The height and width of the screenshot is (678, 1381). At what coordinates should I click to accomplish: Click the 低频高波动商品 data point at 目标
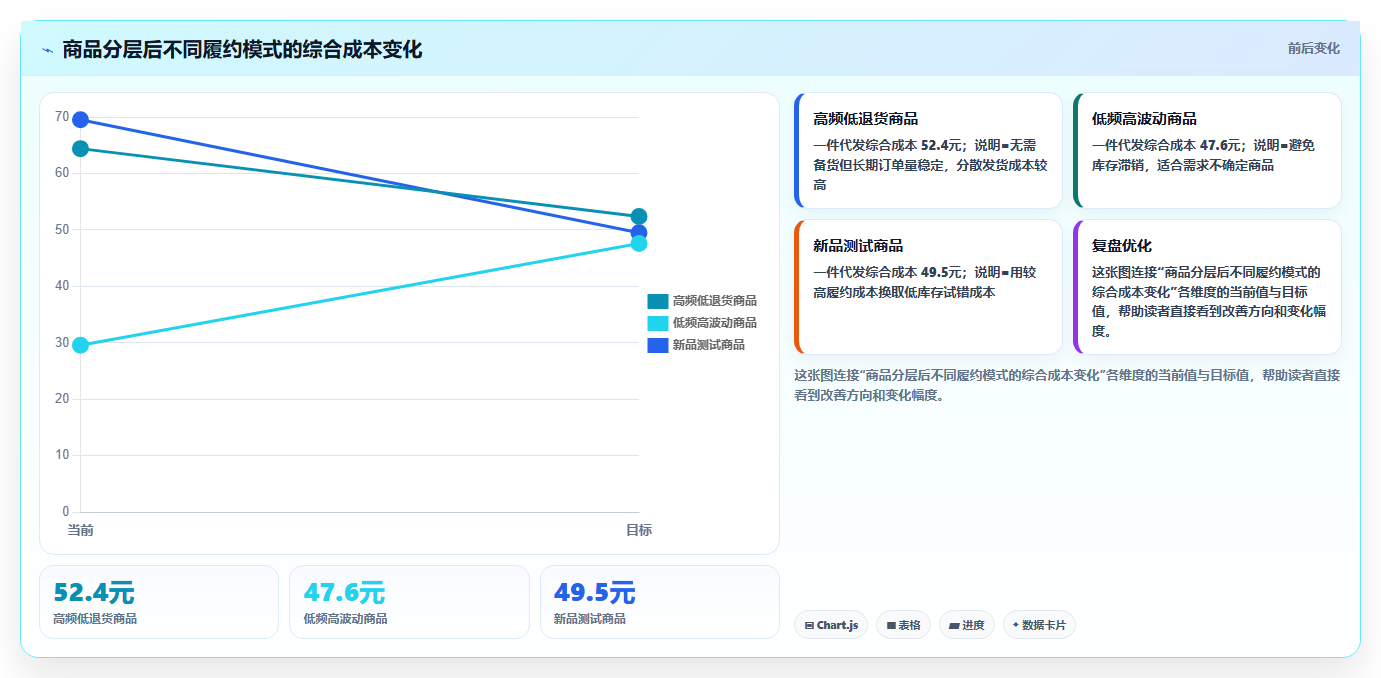639,243
